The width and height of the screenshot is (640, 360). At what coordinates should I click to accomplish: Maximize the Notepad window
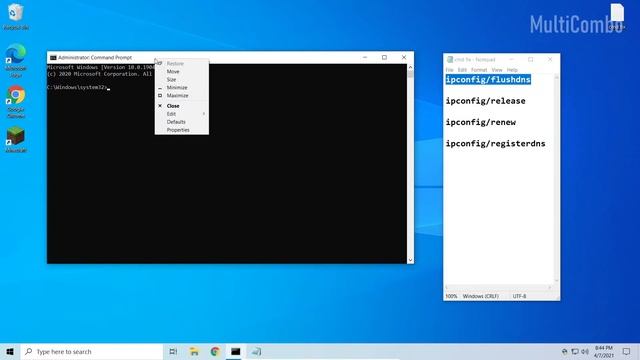[x=531, y=60]
